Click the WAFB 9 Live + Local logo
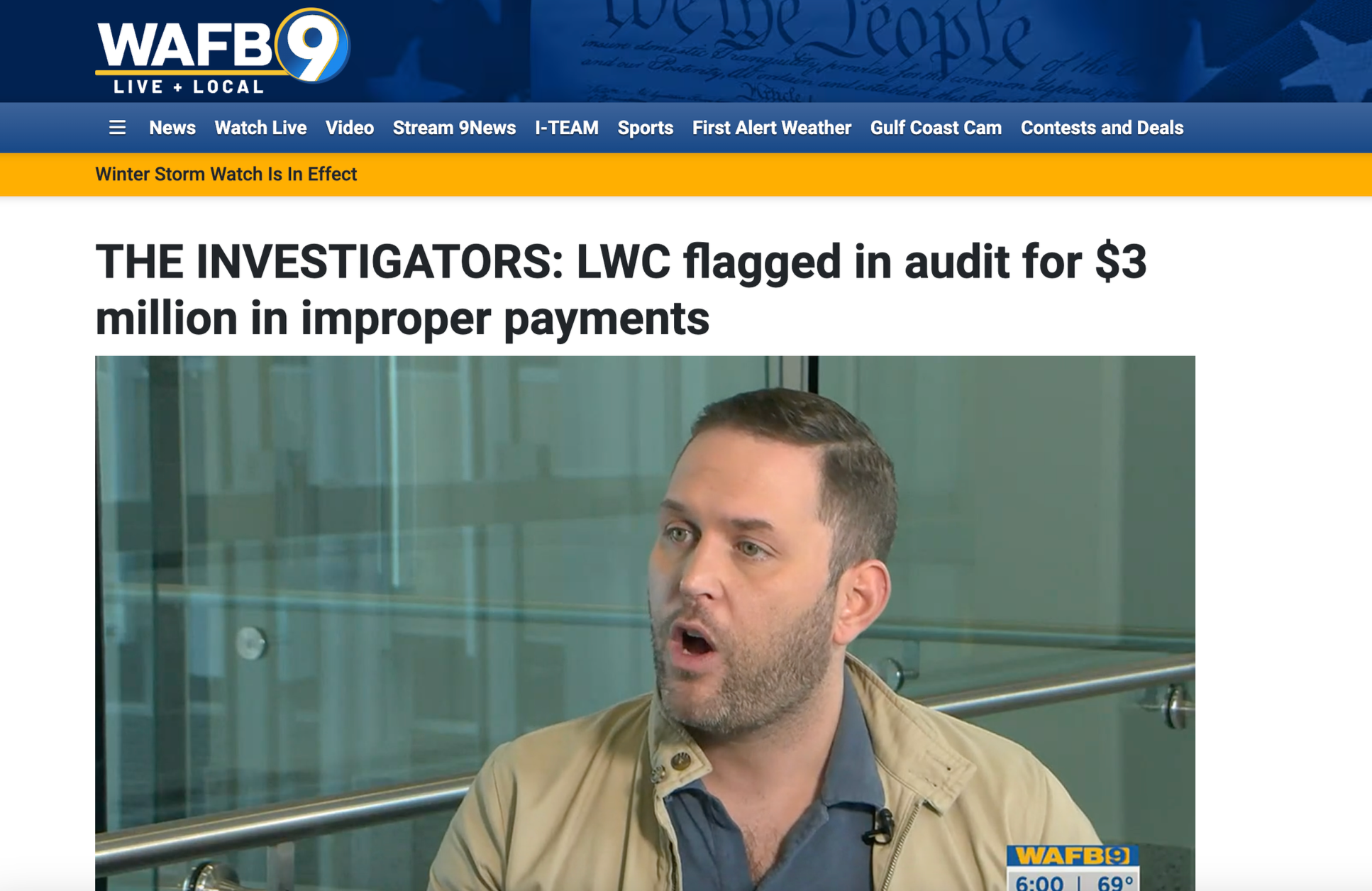The image size is (1372, 891). (223, 51)
